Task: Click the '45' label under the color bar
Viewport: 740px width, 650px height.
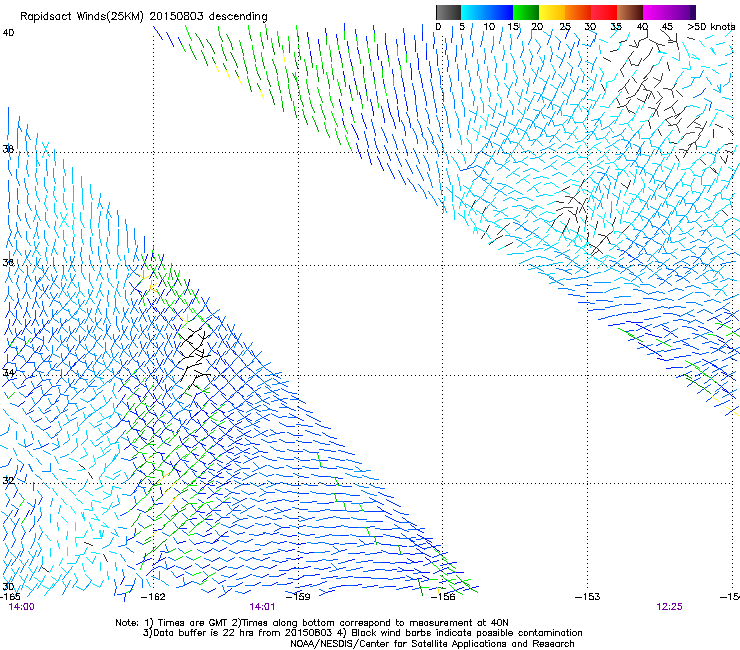Action: 667,27
